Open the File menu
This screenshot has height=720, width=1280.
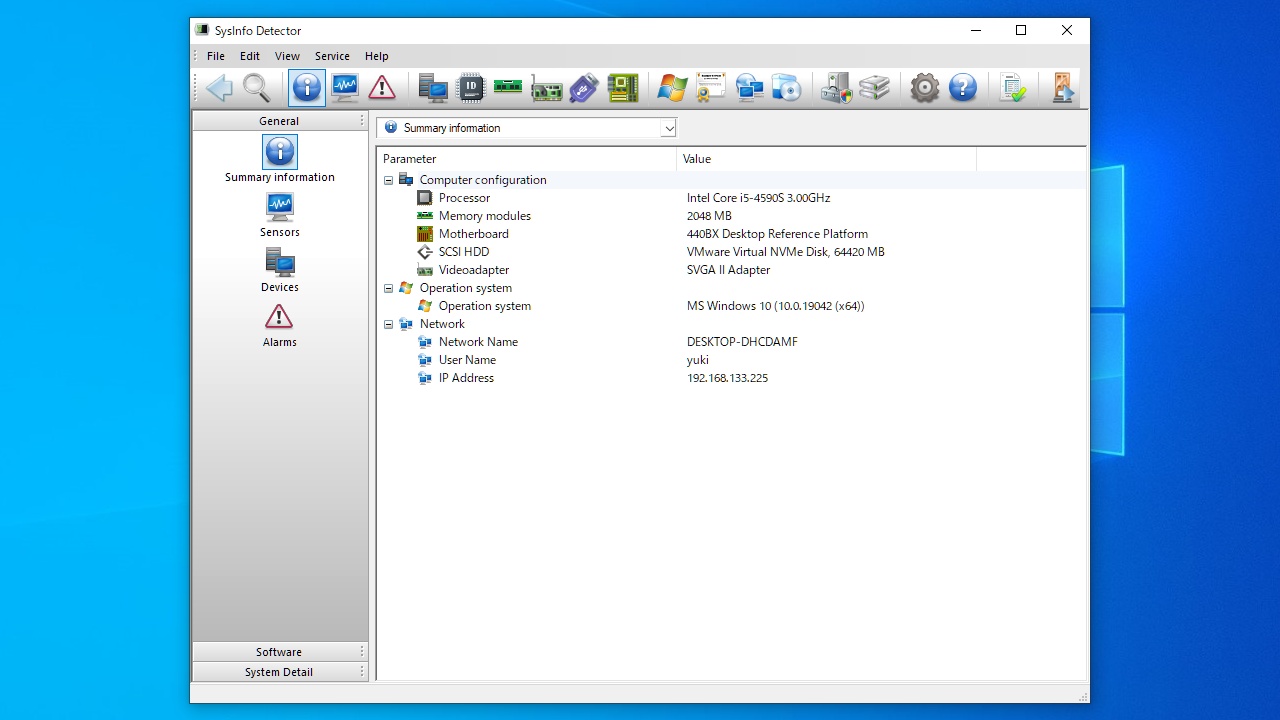tap(216, 56)
